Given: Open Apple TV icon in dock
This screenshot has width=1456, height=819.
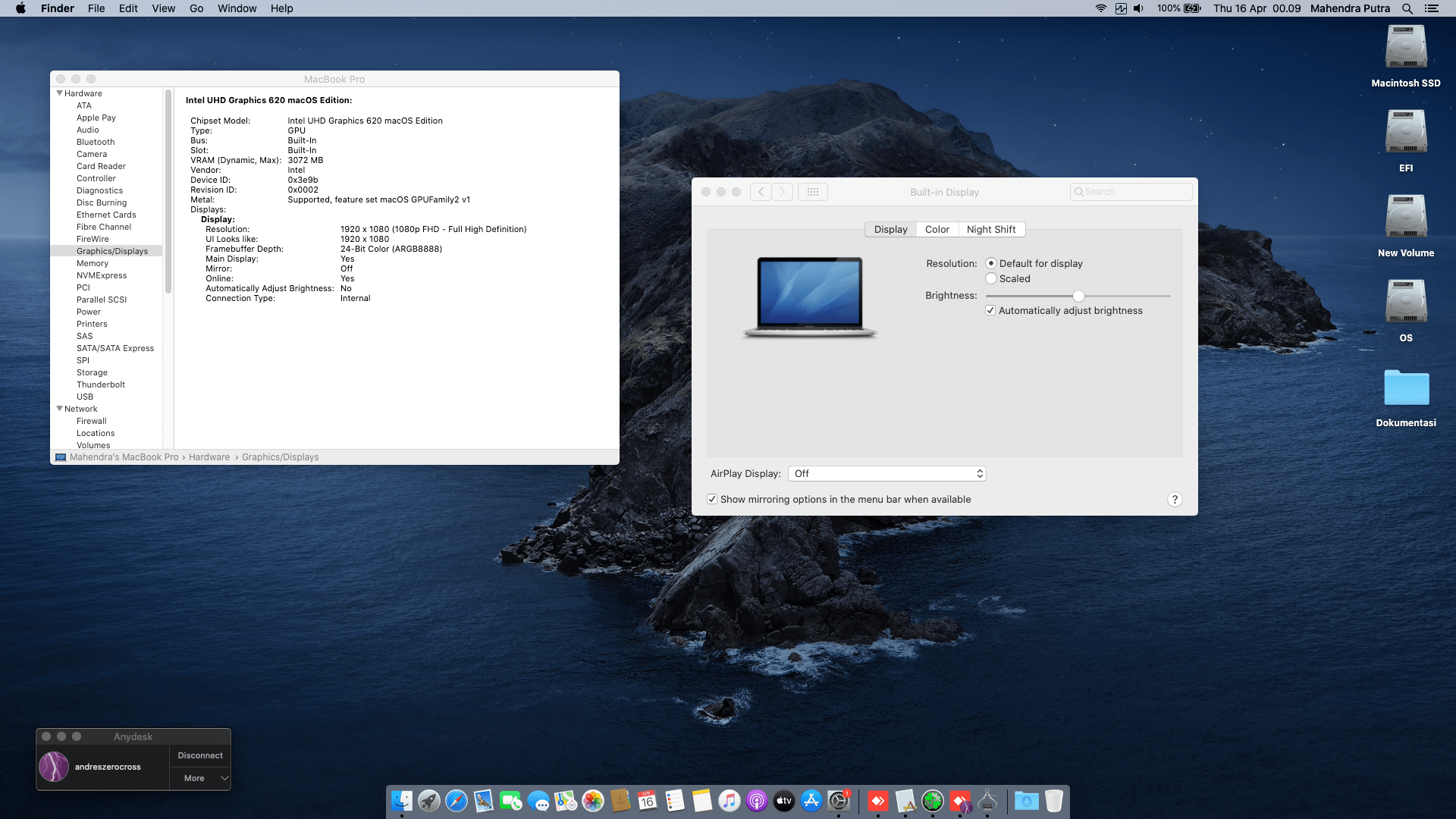Looking at the screenshot, I should 784,801.
